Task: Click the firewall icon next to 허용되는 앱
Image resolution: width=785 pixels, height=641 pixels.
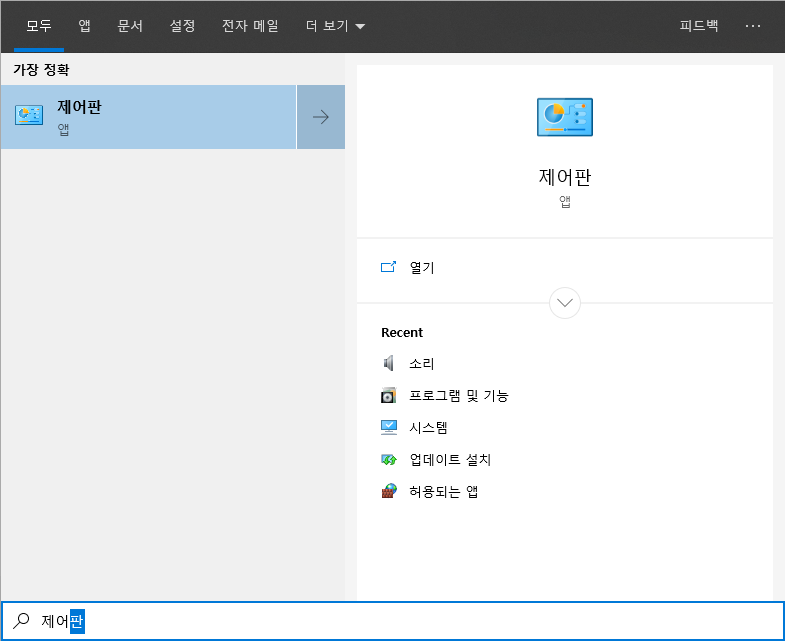Action: point(388,491)
